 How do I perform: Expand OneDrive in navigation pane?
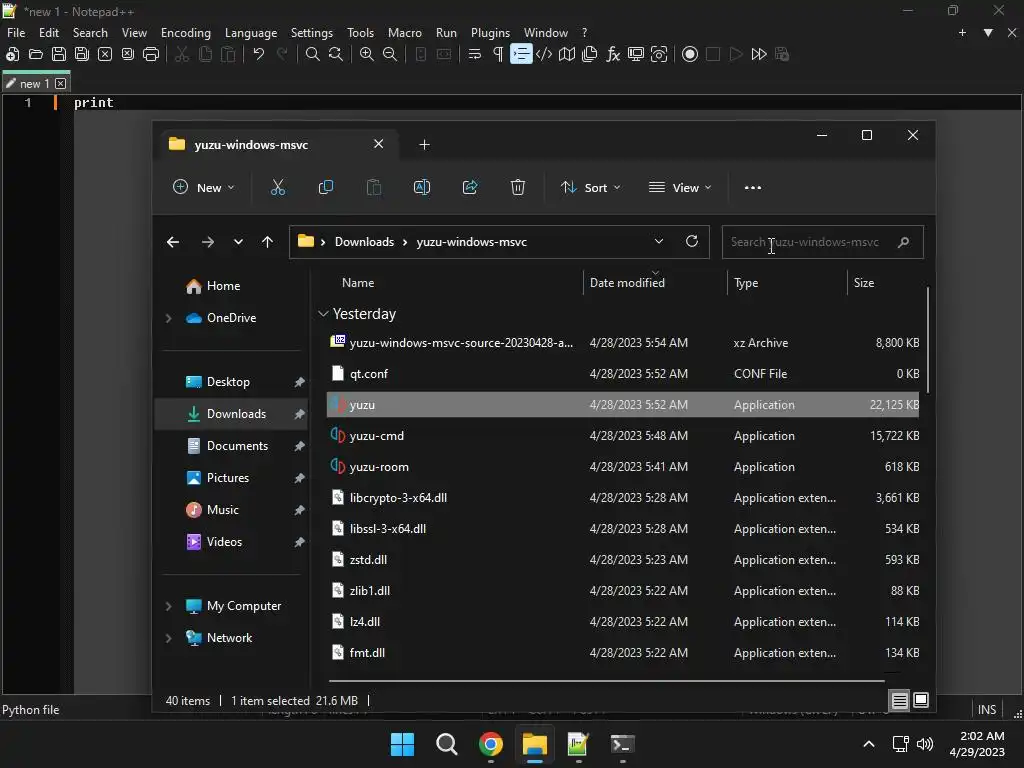[168, 318]
